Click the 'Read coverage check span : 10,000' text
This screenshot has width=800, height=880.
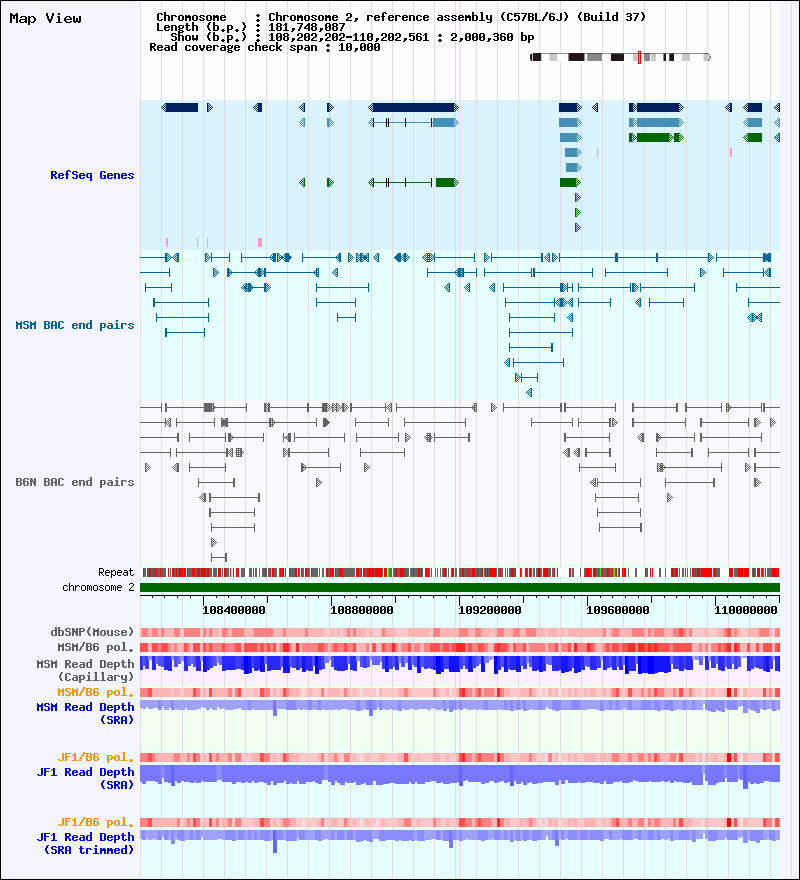[264, 47]
